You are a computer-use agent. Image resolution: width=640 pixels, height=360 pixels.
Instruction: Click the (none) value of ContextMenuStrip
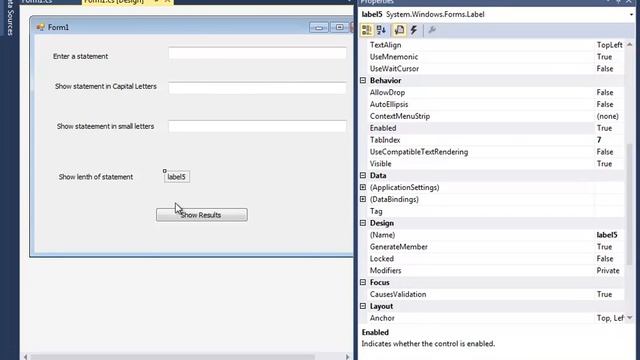608,116
